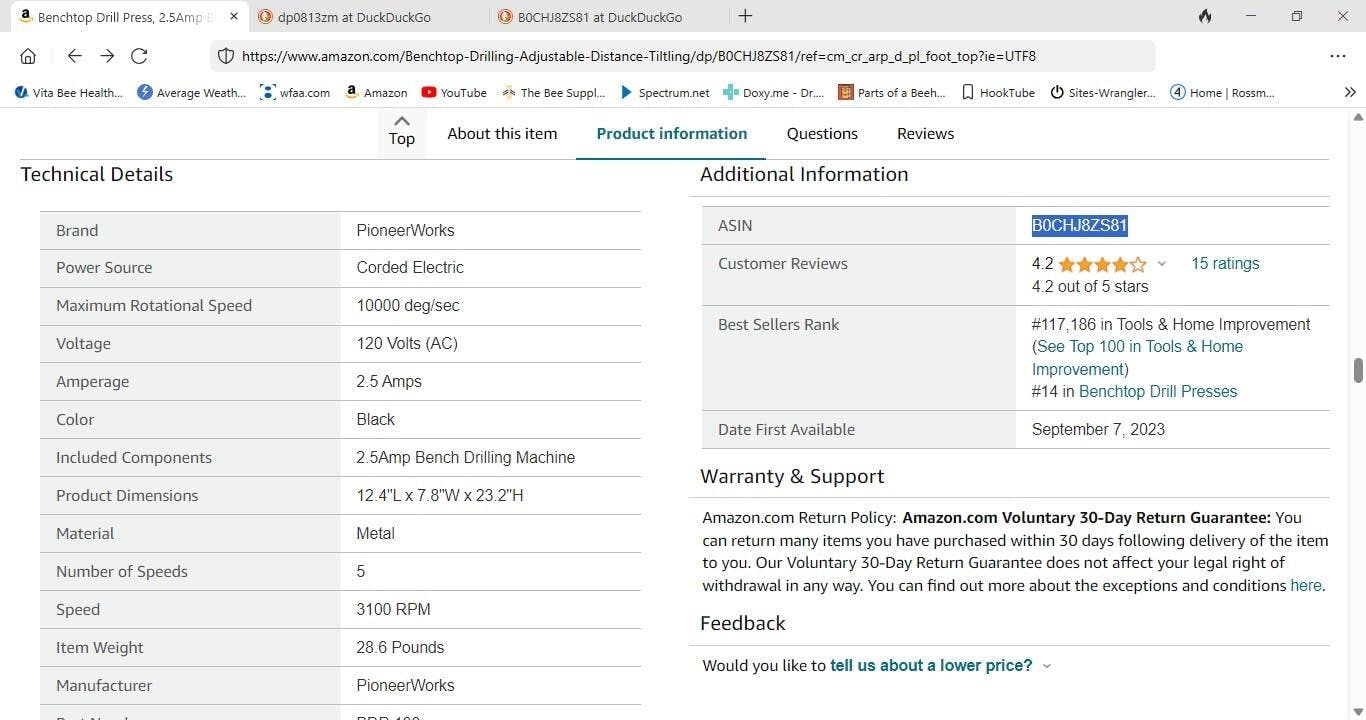The image size is (1366, 720).
Task: Open a new browser tab
Action: click(x=745, y=16)
